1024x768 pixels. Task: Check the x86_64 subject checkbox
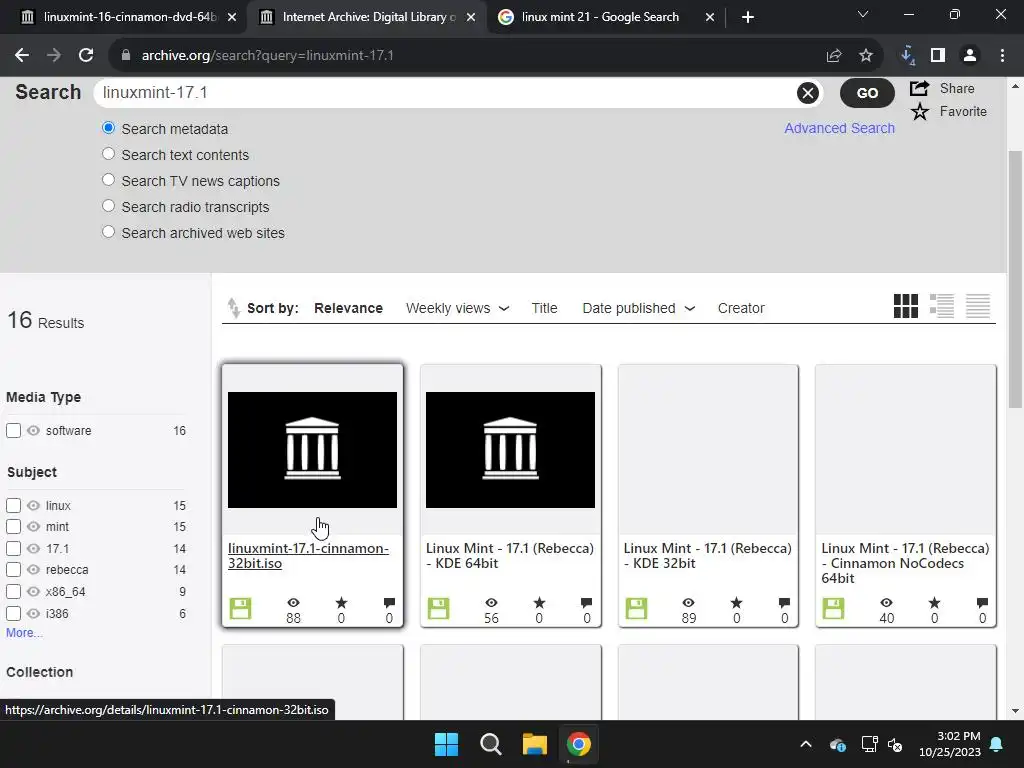[x=13, y=592]
